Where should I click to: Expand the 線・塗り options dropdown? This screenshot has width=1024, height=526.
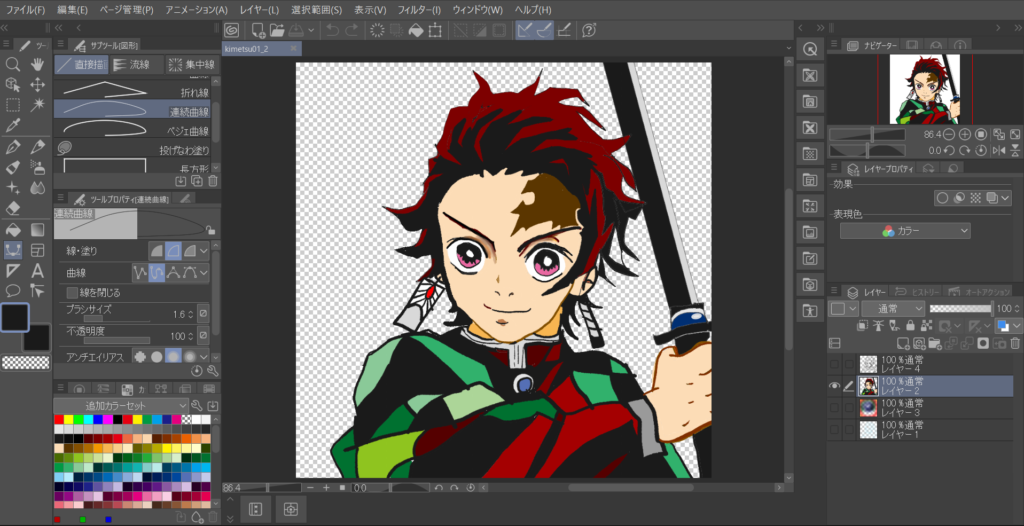[x=204, y=250]
